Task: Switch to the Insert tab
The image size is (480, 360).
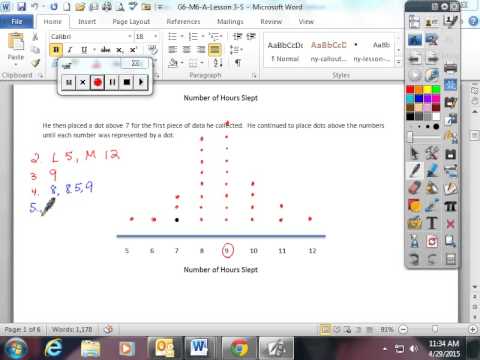Action: 87,22
